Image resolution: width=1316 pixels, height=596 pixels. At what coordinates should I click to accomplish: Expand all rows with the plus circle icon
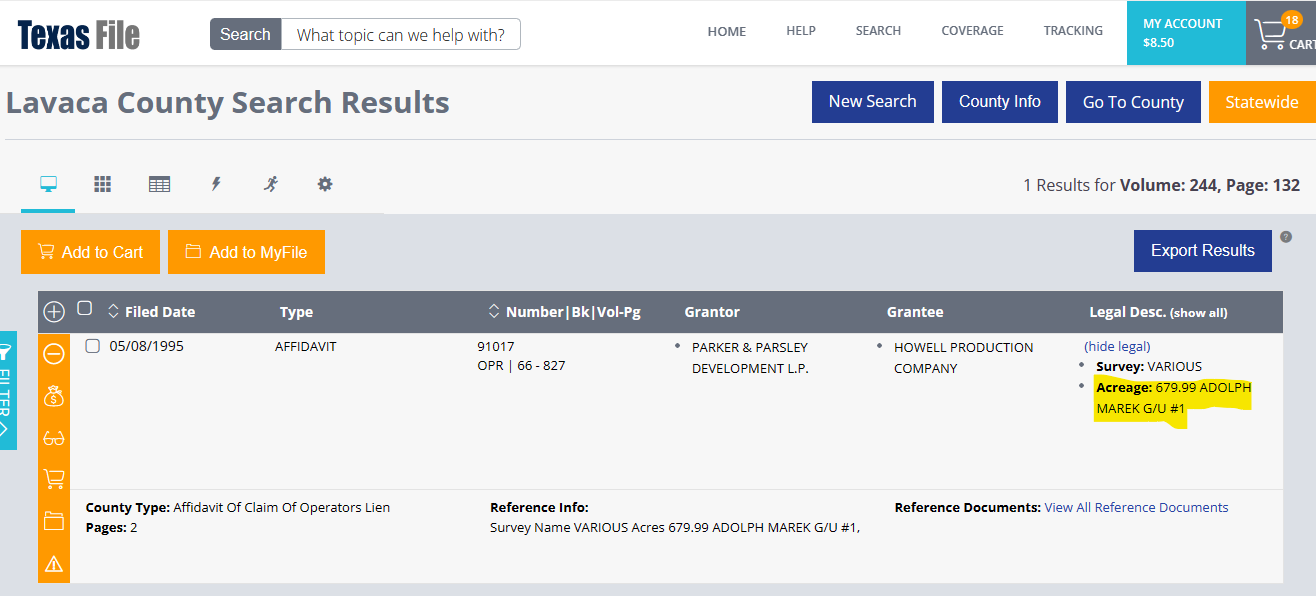click(x=54, y=312)
